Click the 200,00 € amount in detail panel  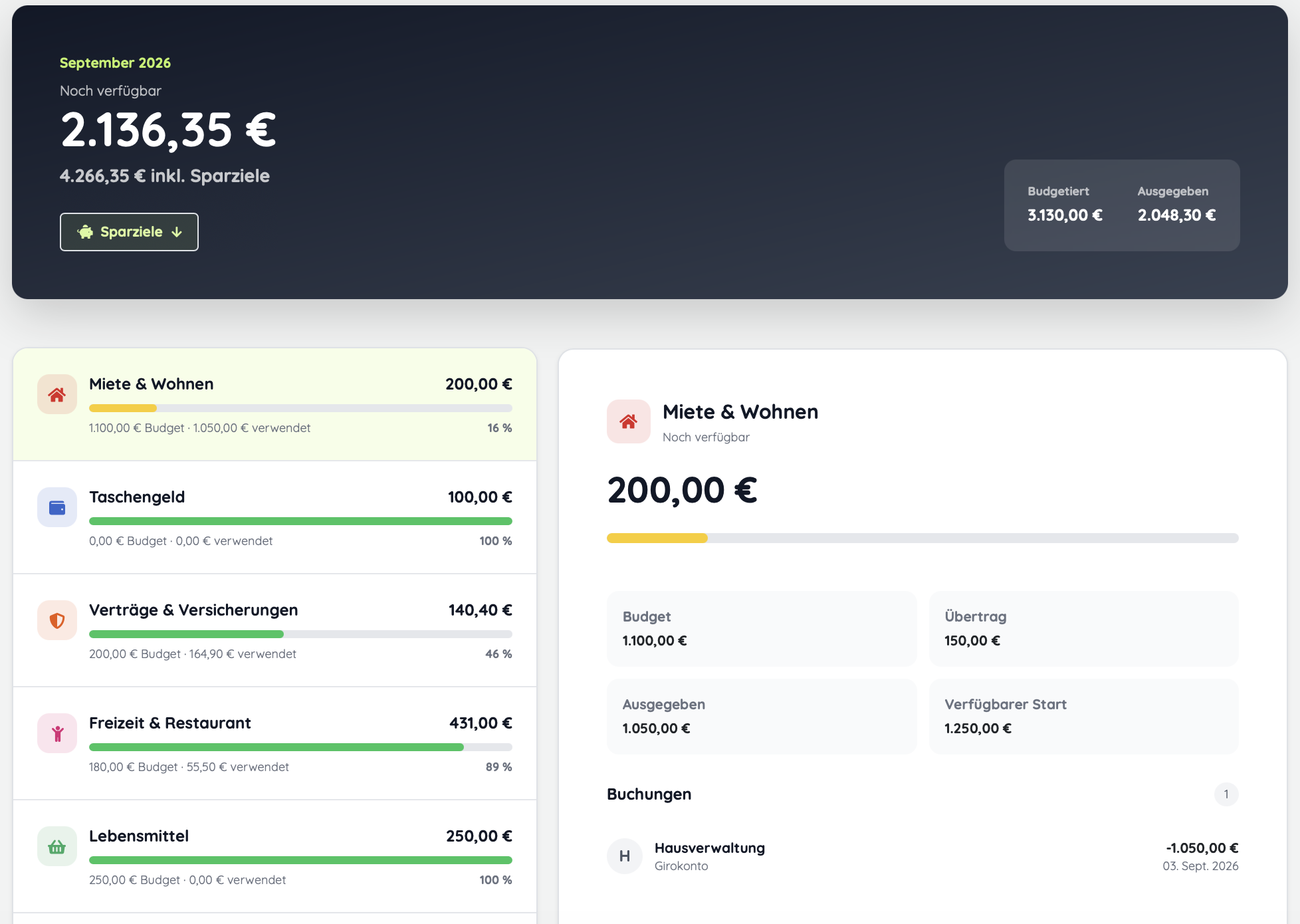(x=683, y=491)
